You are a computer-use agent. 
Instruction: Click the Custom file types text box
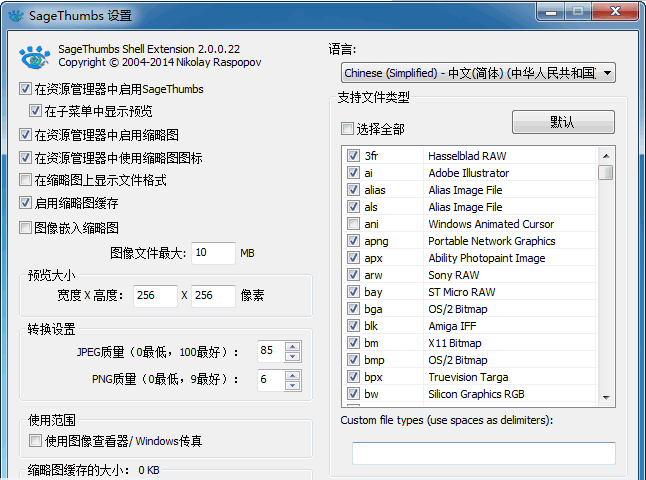tap(484, 453)
